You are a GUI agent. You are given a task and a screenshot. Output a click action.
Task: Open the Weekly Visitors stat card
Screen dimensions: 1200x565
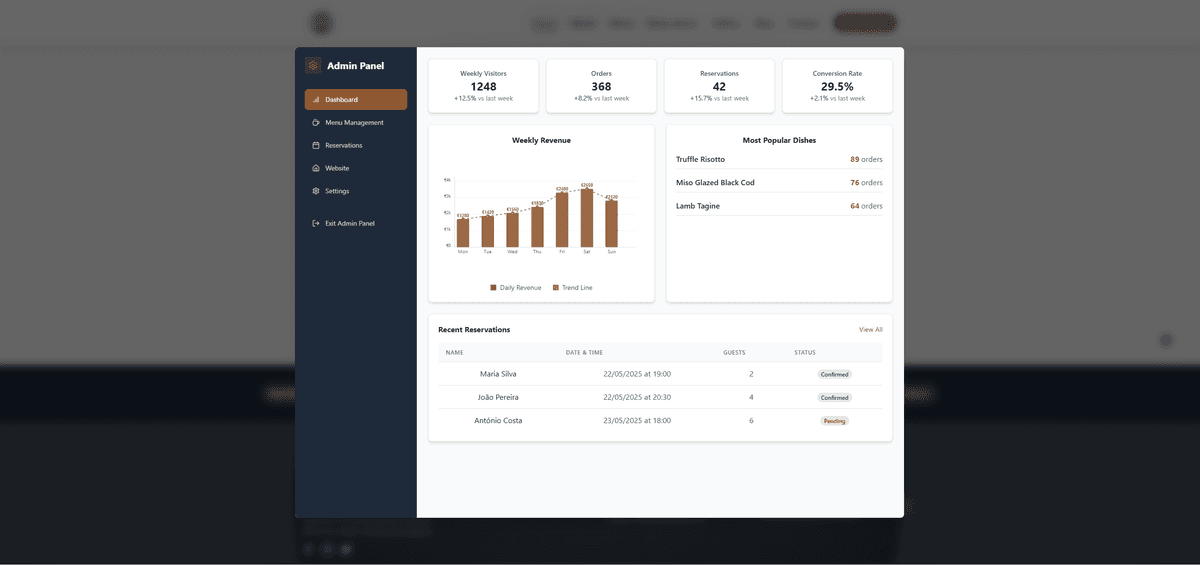483,86
